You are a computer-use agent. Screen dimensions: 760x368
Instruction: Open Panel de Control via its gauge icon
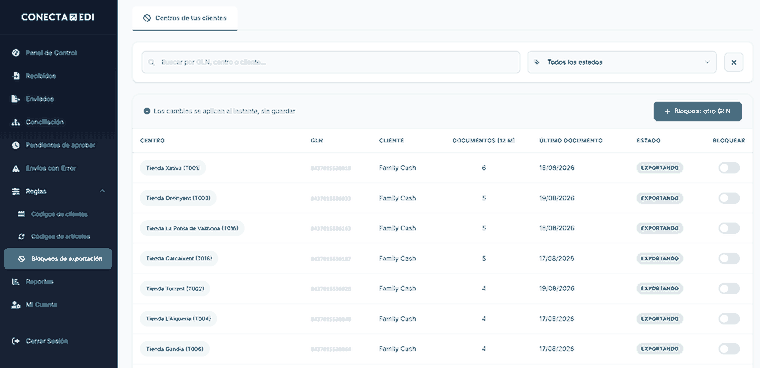[x=16, y=53]
